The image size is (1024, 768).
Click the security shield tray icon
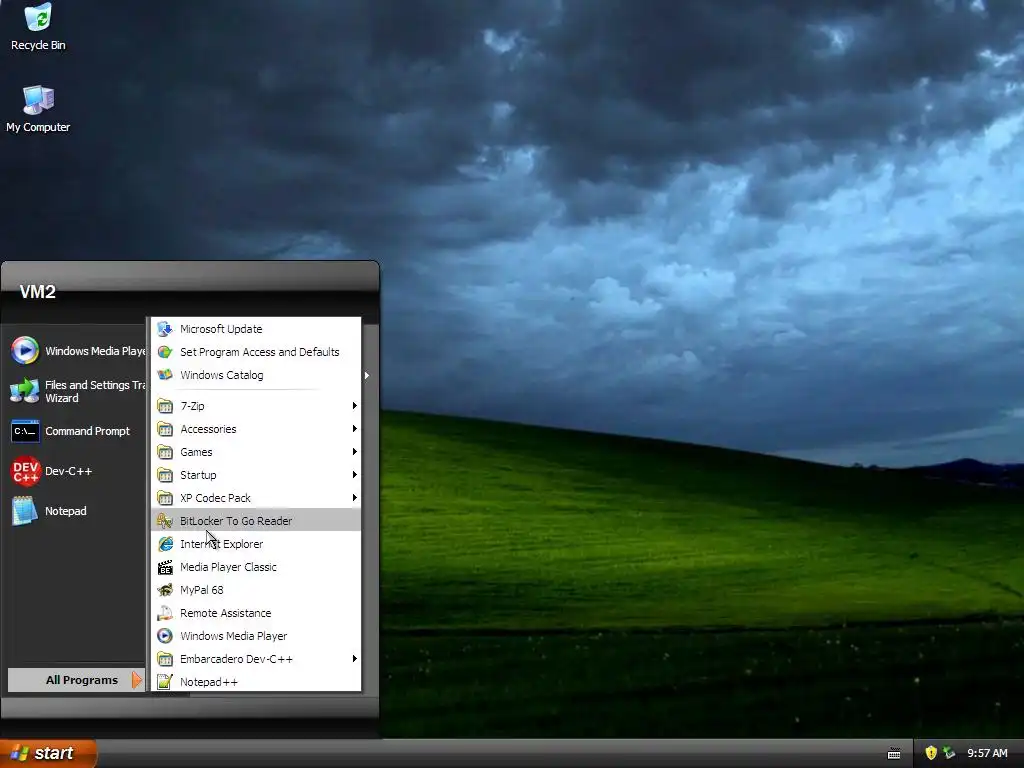tap(931, 753)
